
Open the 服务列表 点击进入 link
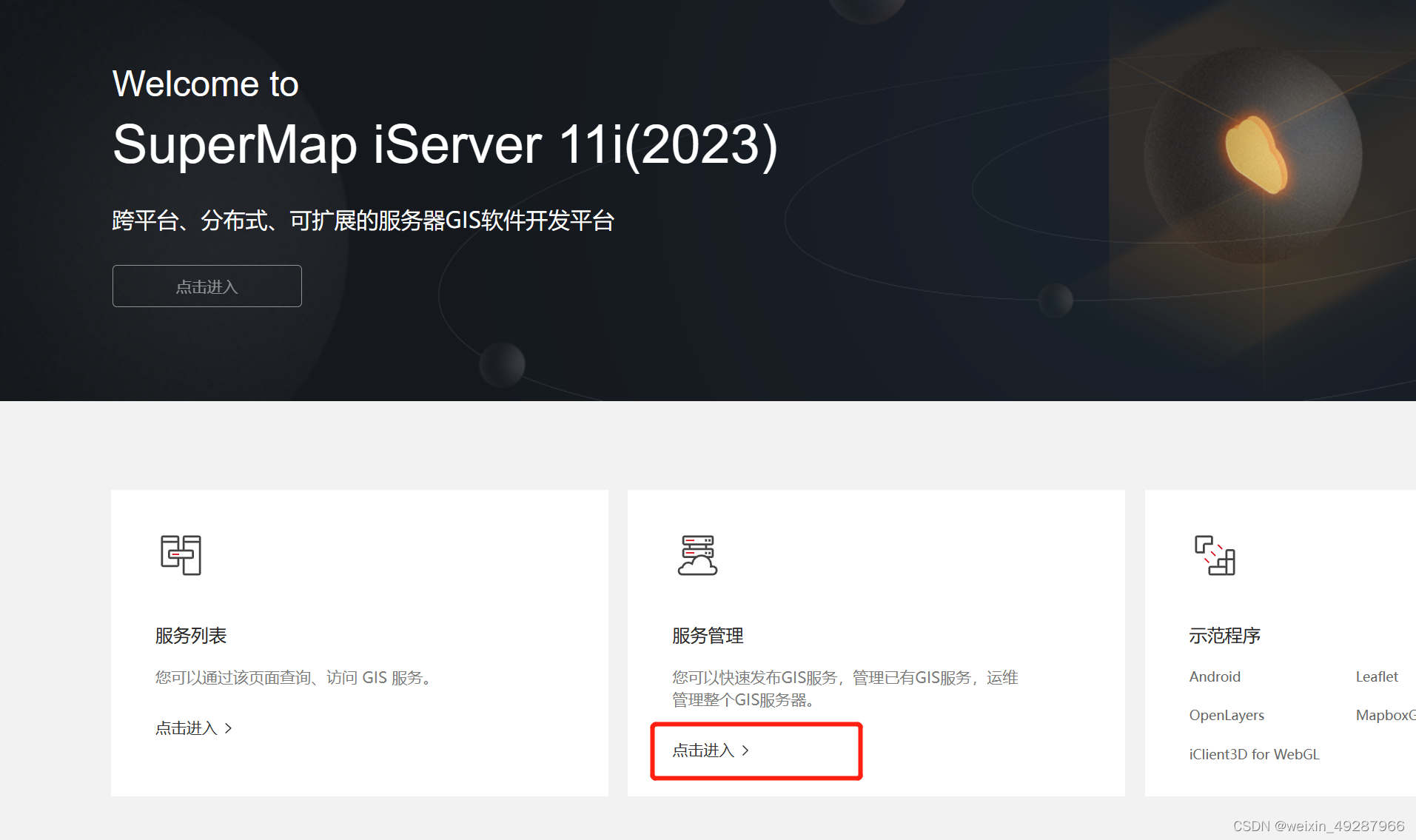tap(186, 728)
